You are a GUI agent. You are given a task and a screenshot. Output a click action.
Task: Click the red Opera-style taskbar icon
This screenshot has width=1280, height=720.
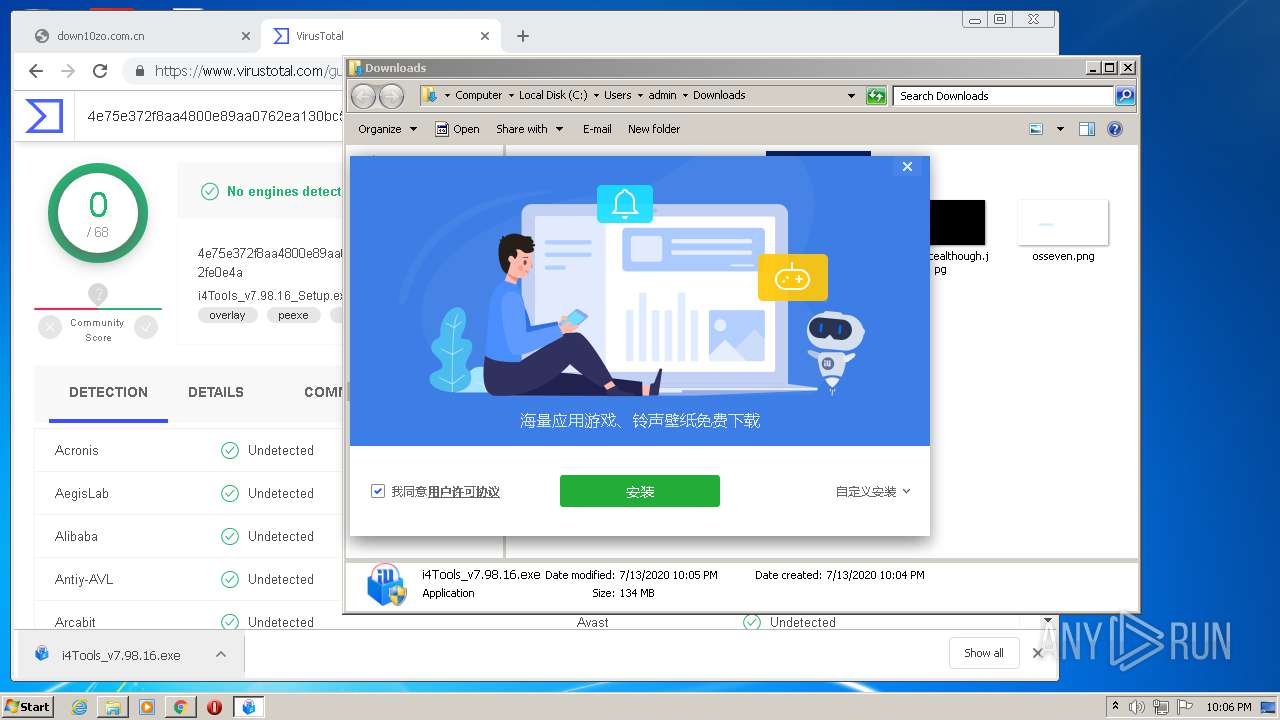(x=214, y=707)
